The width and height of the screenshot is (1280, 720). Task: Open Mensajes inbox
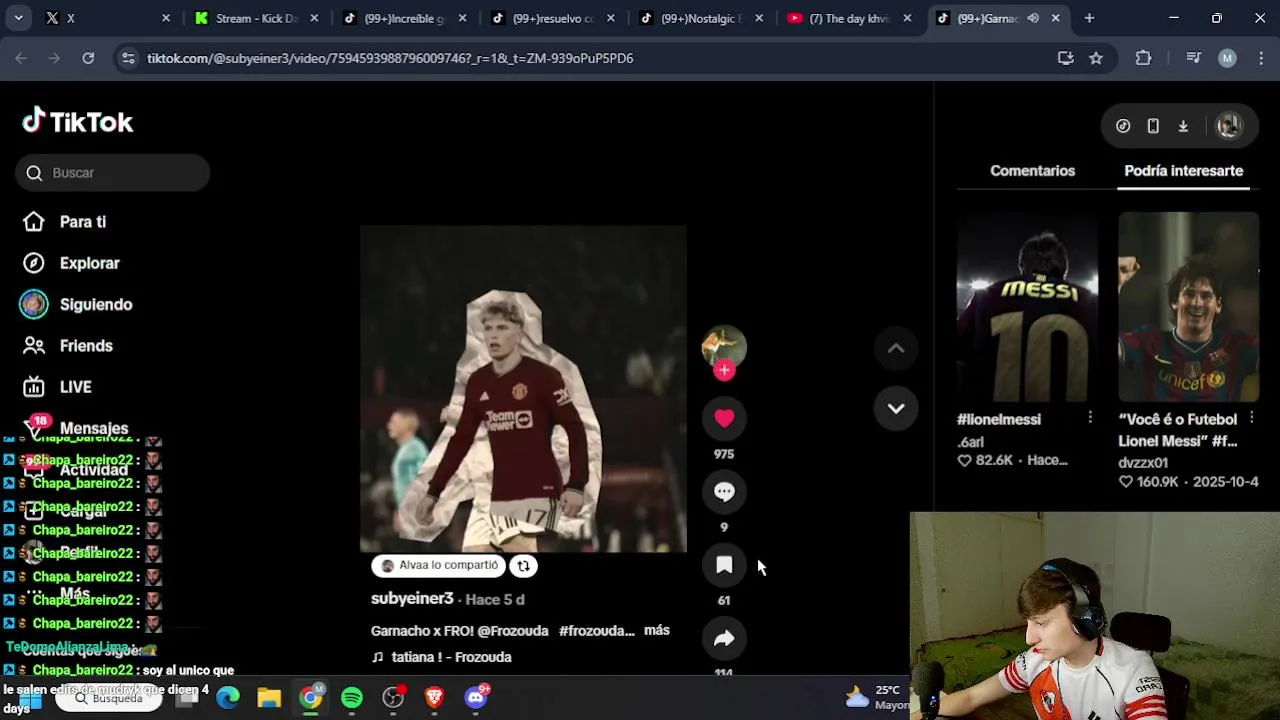(x=94, y=428)
